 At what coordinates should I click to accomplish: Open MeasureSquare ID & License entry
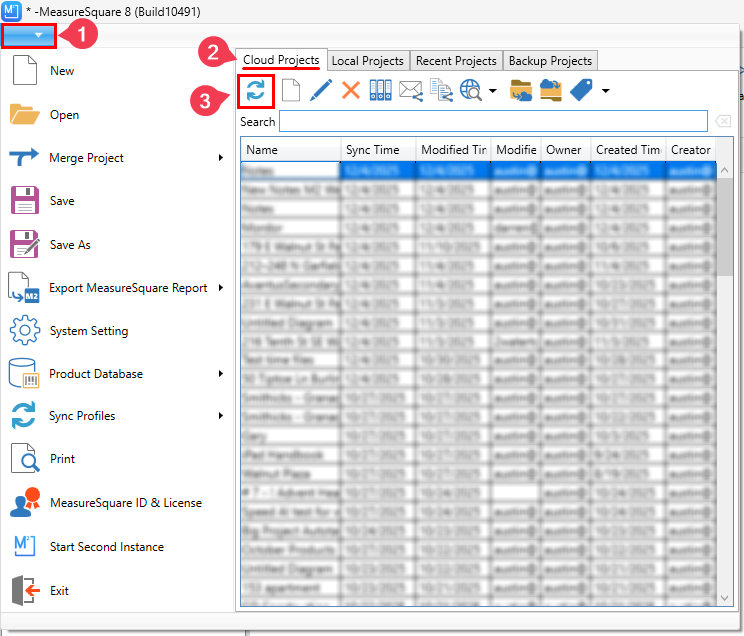pyautogui.click(x=126, y=503)
